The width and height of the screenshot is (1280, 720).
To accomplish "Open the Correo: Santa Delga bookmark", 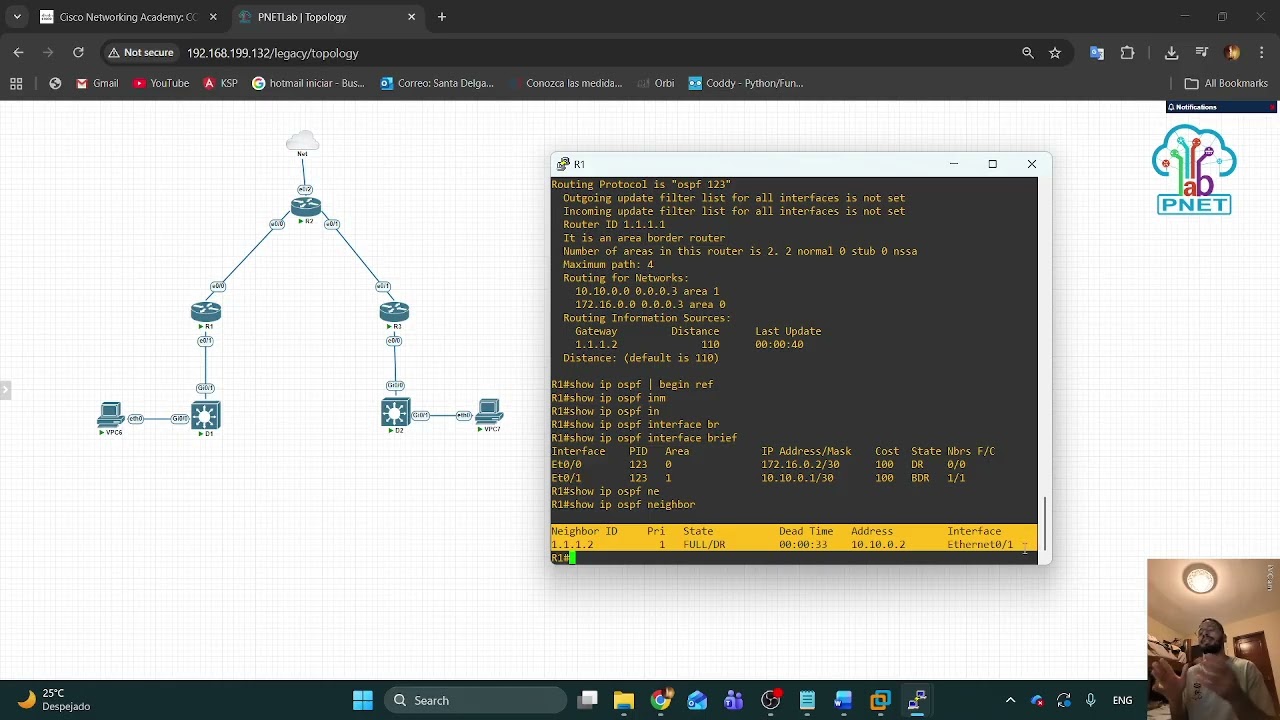I will (437, 83).
